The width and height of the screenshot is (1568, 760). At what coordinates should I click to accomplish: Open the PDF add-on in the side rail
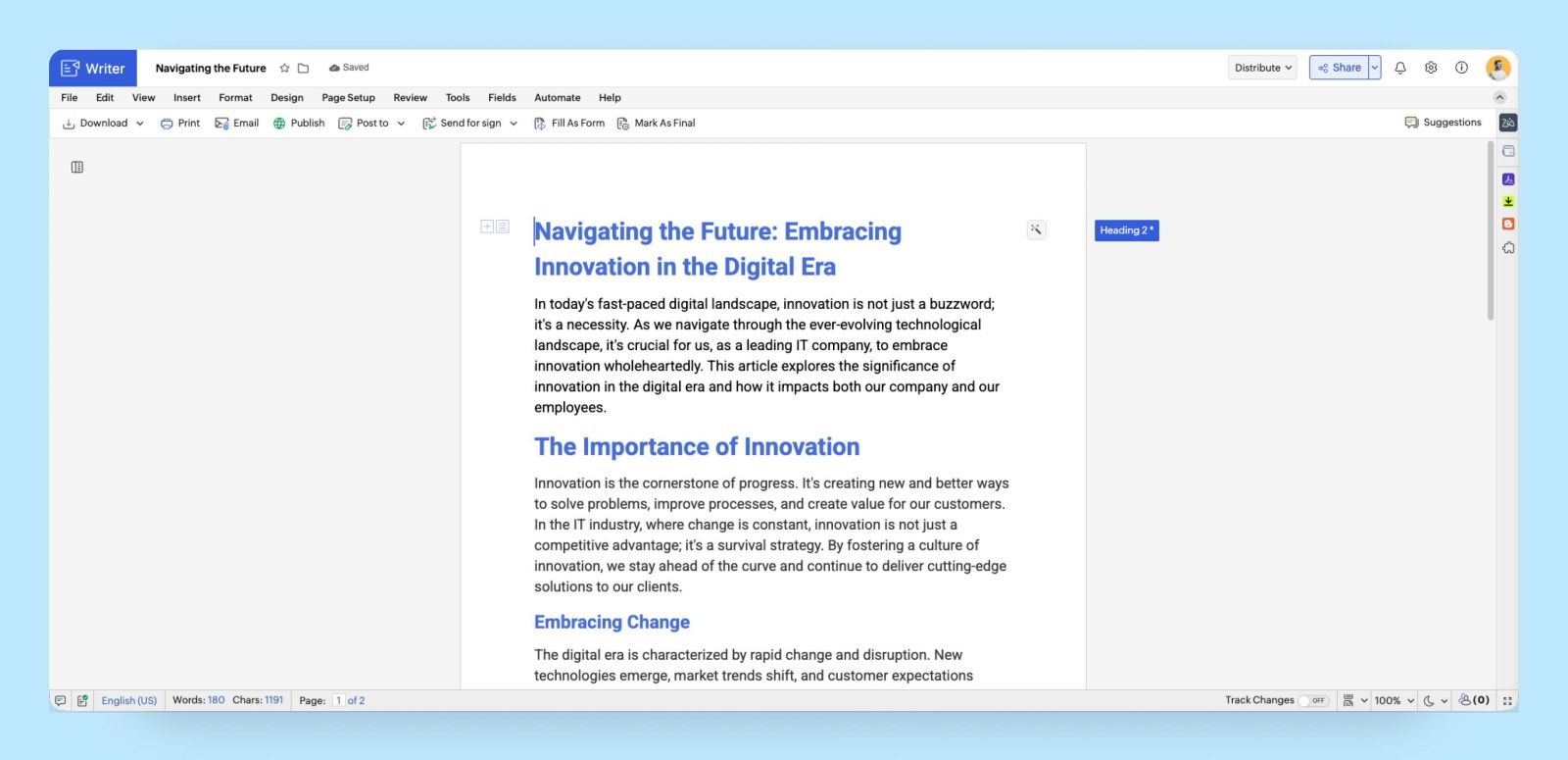click(1508, 179)
